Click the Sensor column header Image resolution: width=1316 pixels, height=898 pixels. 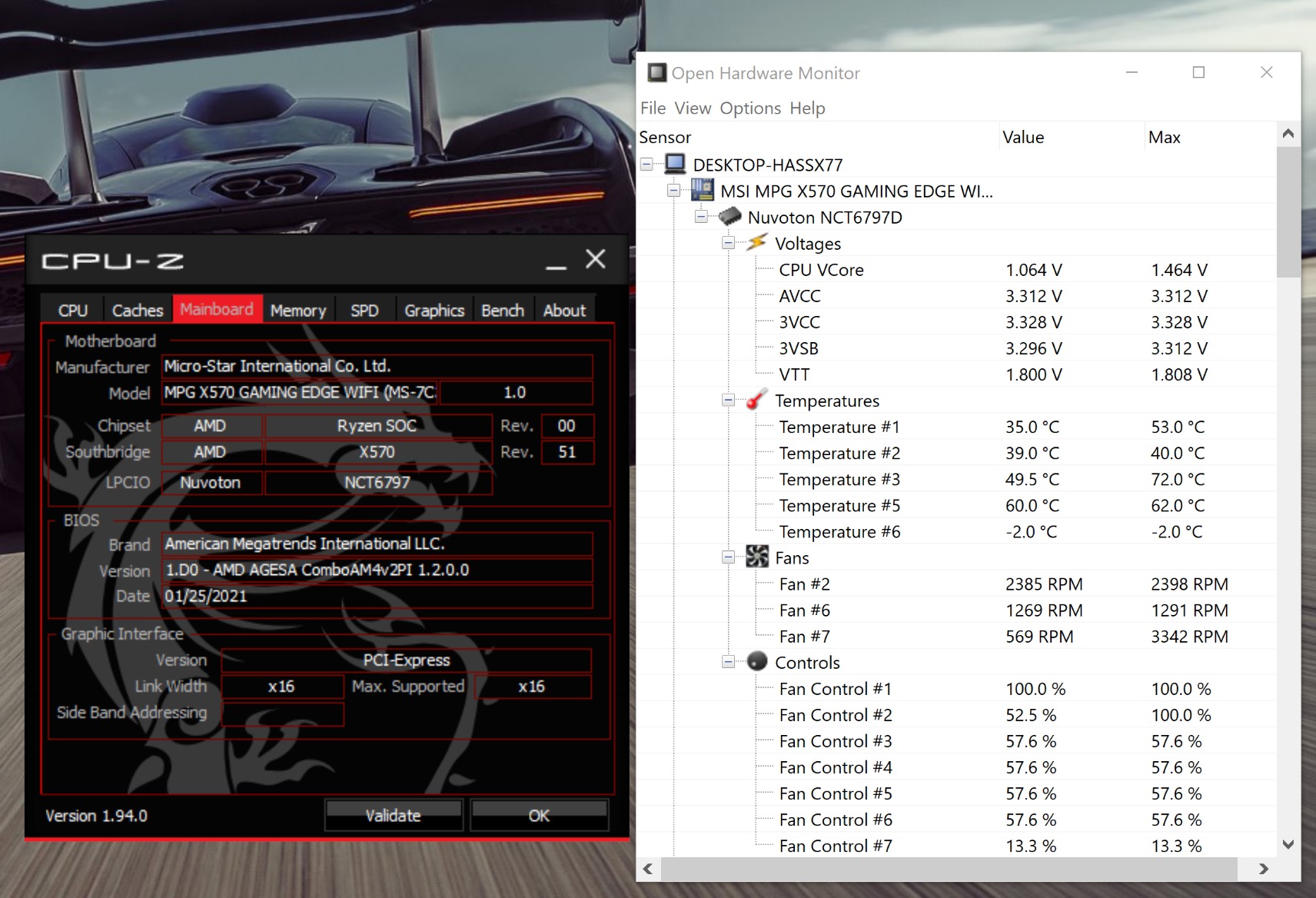point(818,137)
